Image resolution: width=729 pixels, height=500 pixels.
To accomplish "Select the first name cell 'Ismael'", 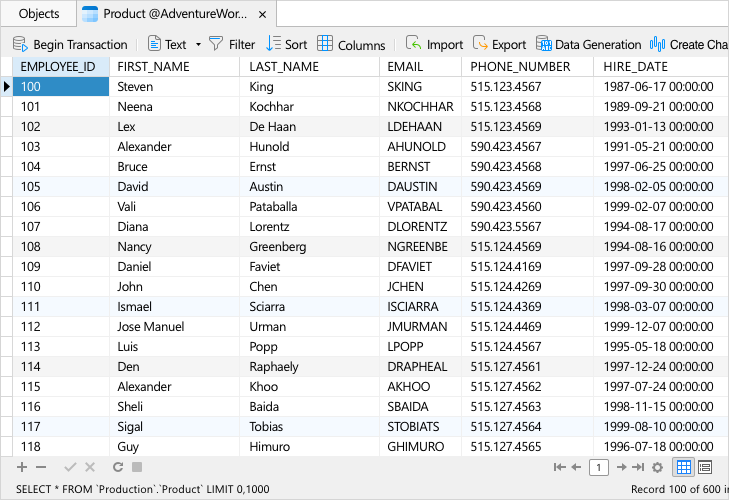I will [174, 307].
